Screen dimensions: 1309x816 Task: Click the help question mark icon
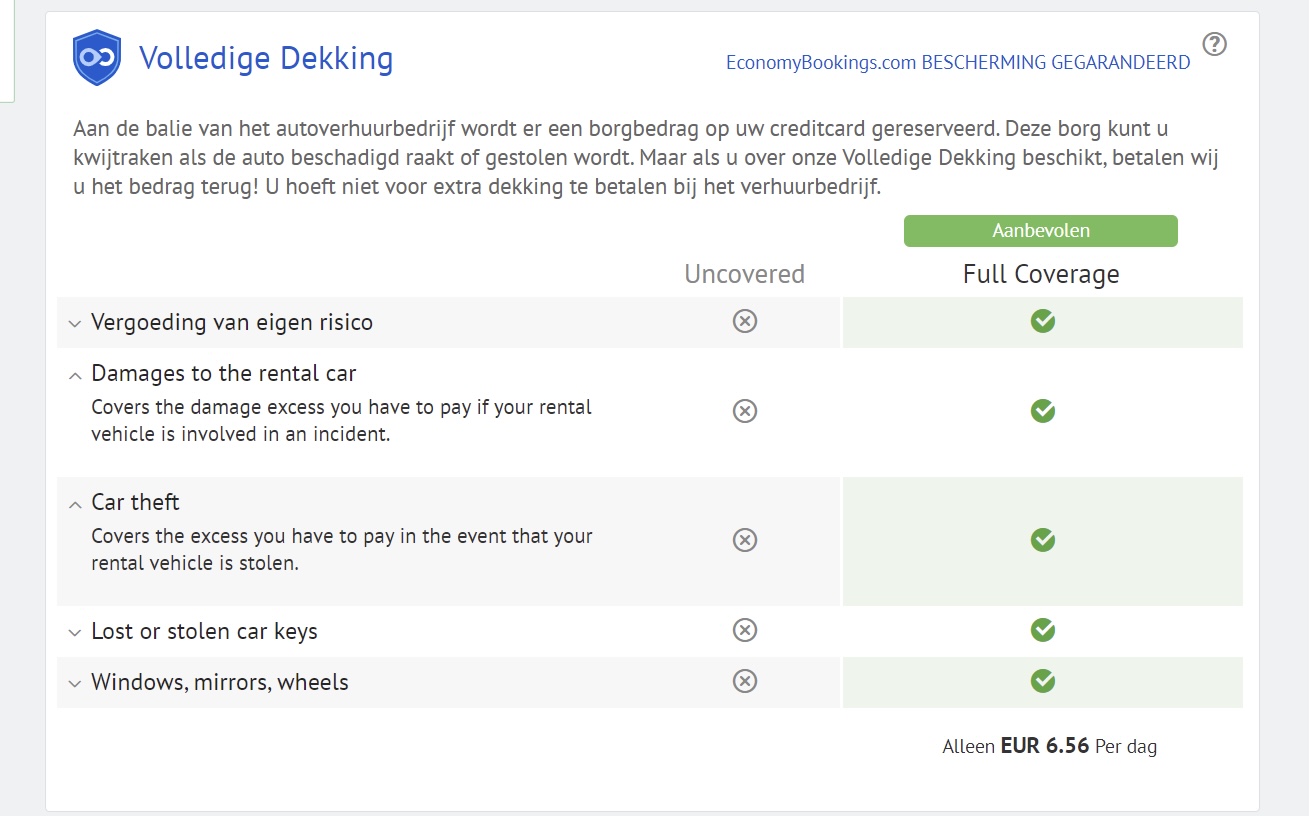[x=1214, y=44]
